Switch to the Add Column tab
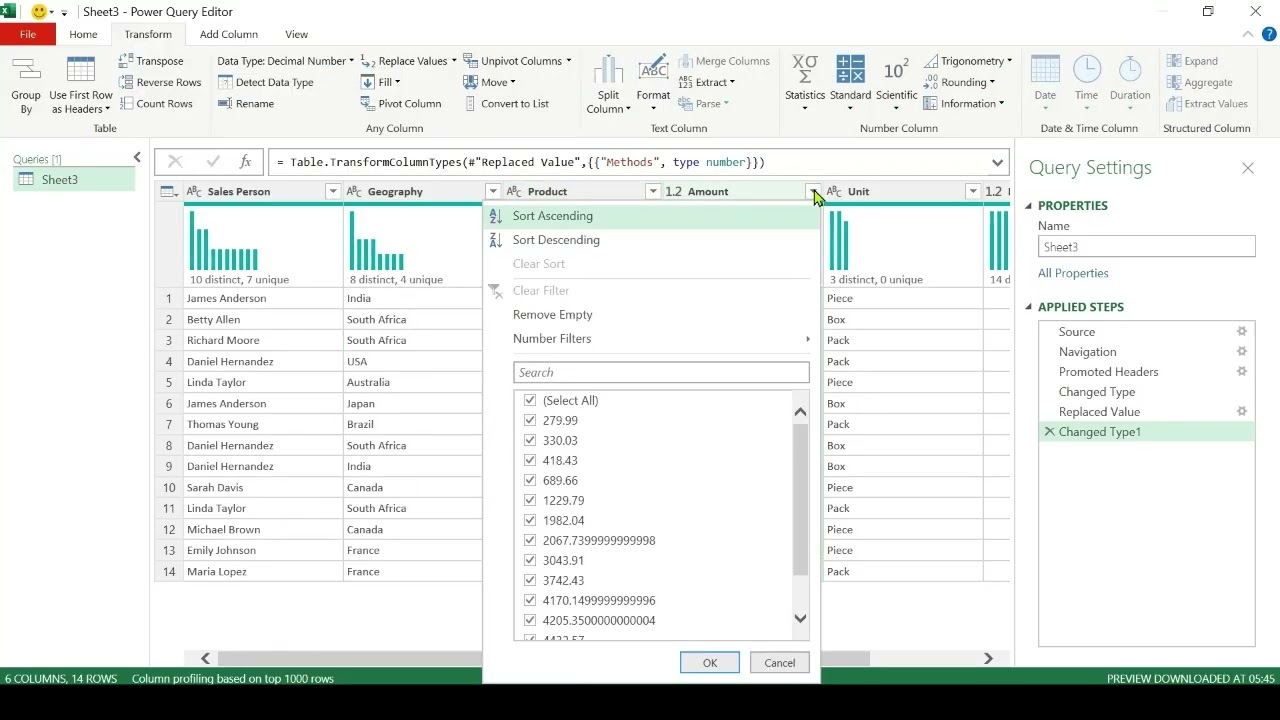The image size is (1280, 720). click(x=229, y=34)
